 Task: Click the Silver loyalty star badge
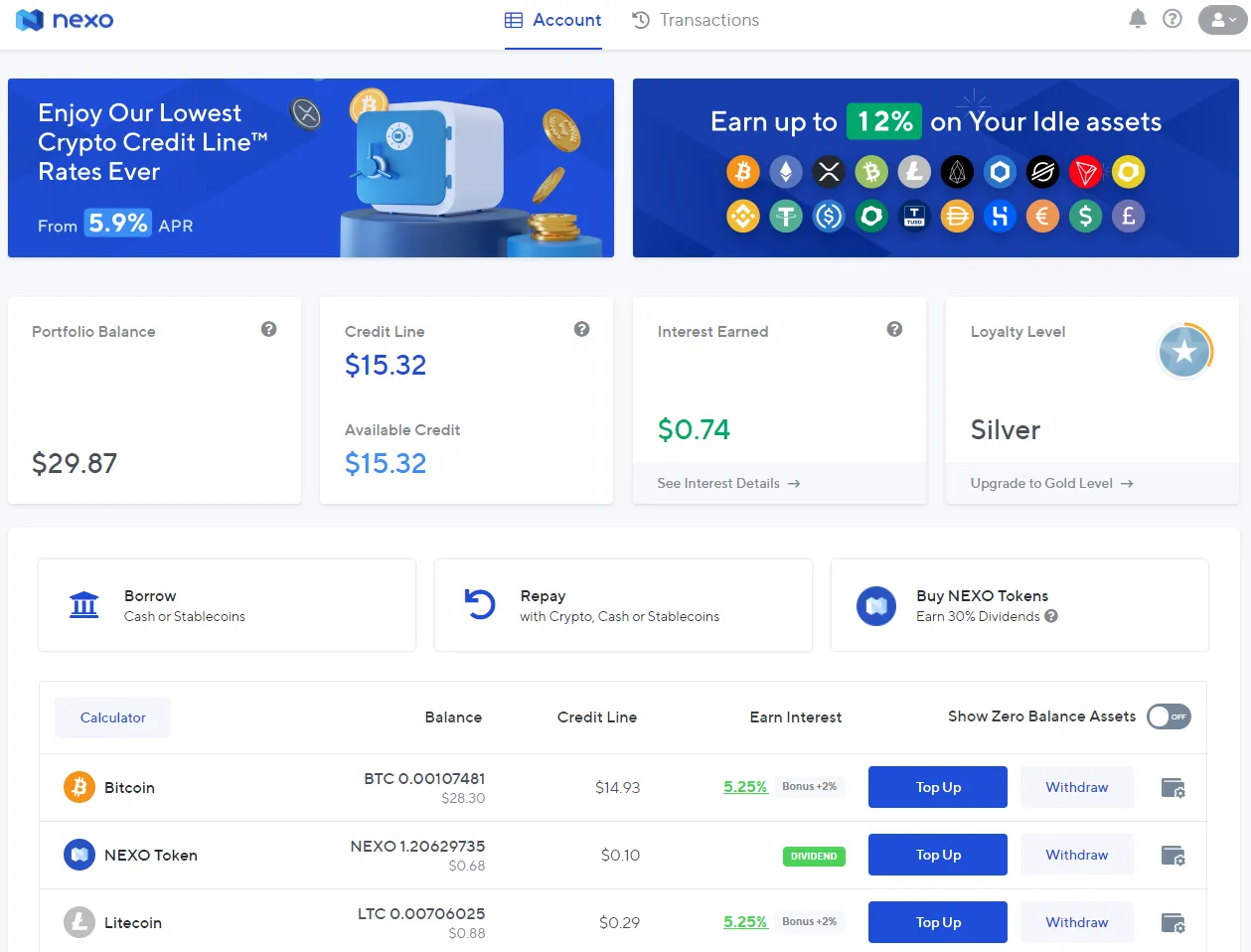pos(1184,352)
